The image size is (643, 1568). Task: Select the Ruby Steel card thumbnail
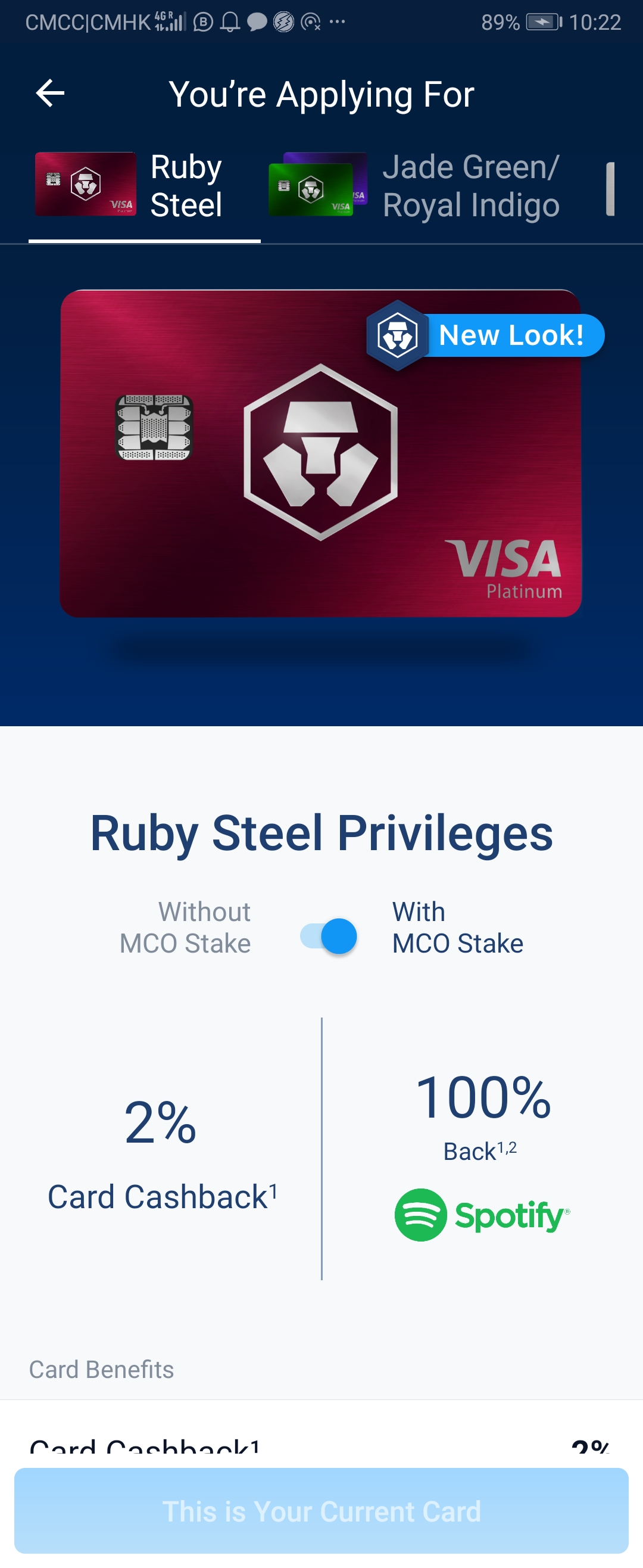click(x=85, y=184)
